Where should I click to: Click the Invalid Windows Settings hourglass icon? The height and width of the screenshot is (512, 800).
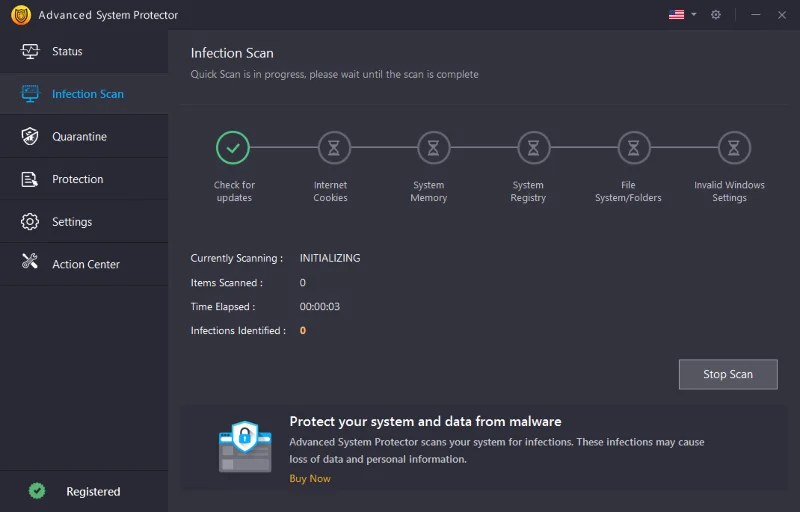pos(733,148)
